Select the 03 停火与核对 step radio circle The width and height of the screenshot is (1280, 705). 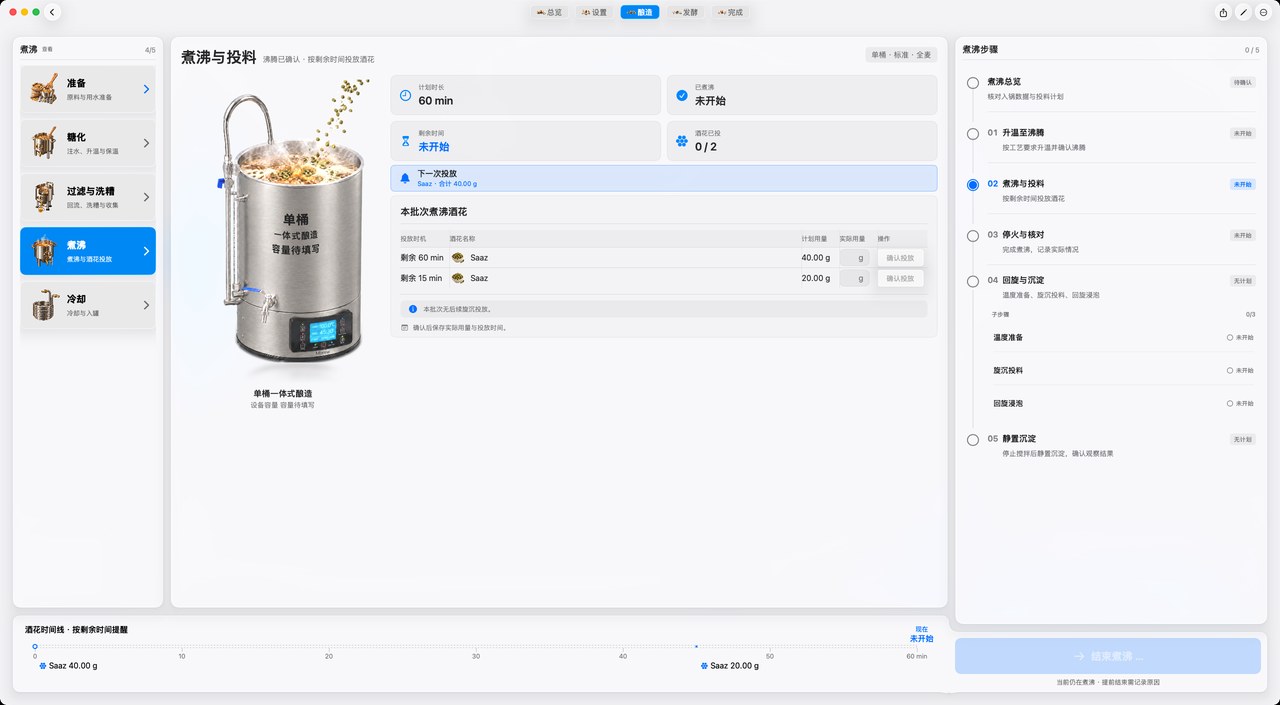tap(973, 235)
